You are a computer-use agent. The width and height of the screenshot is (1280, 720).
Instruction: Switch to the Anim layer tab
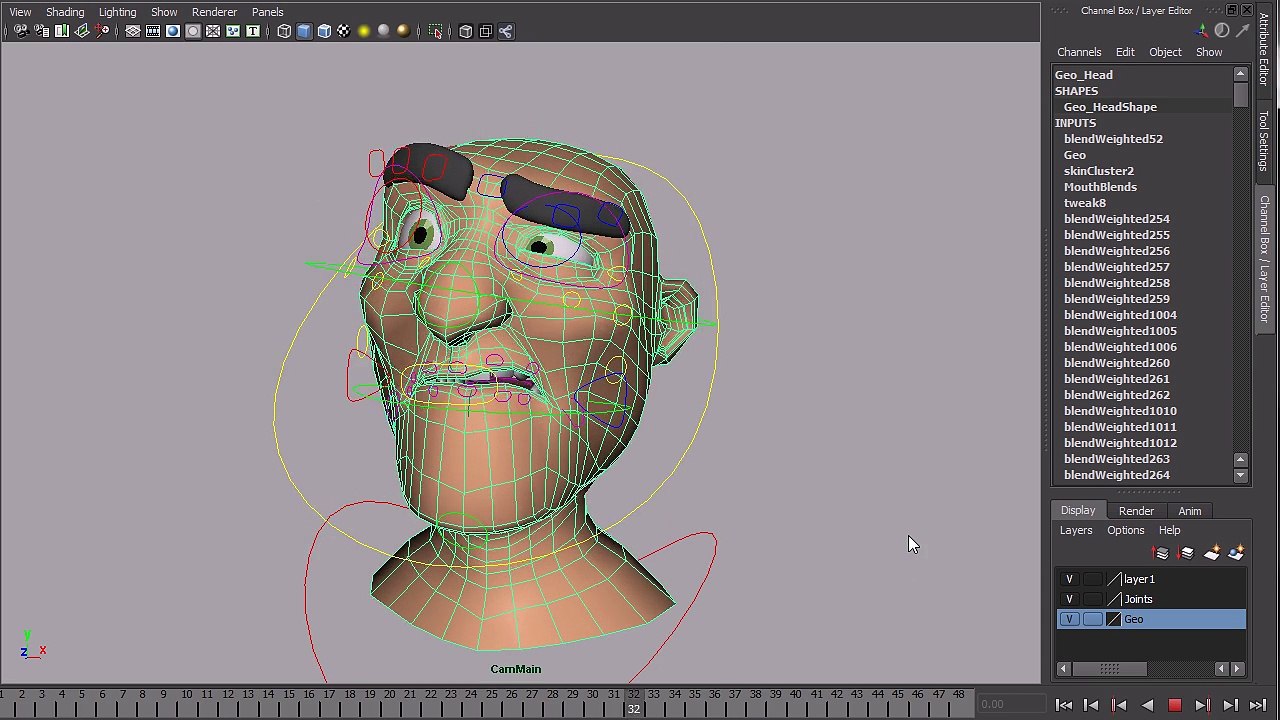coord(1189,511)
